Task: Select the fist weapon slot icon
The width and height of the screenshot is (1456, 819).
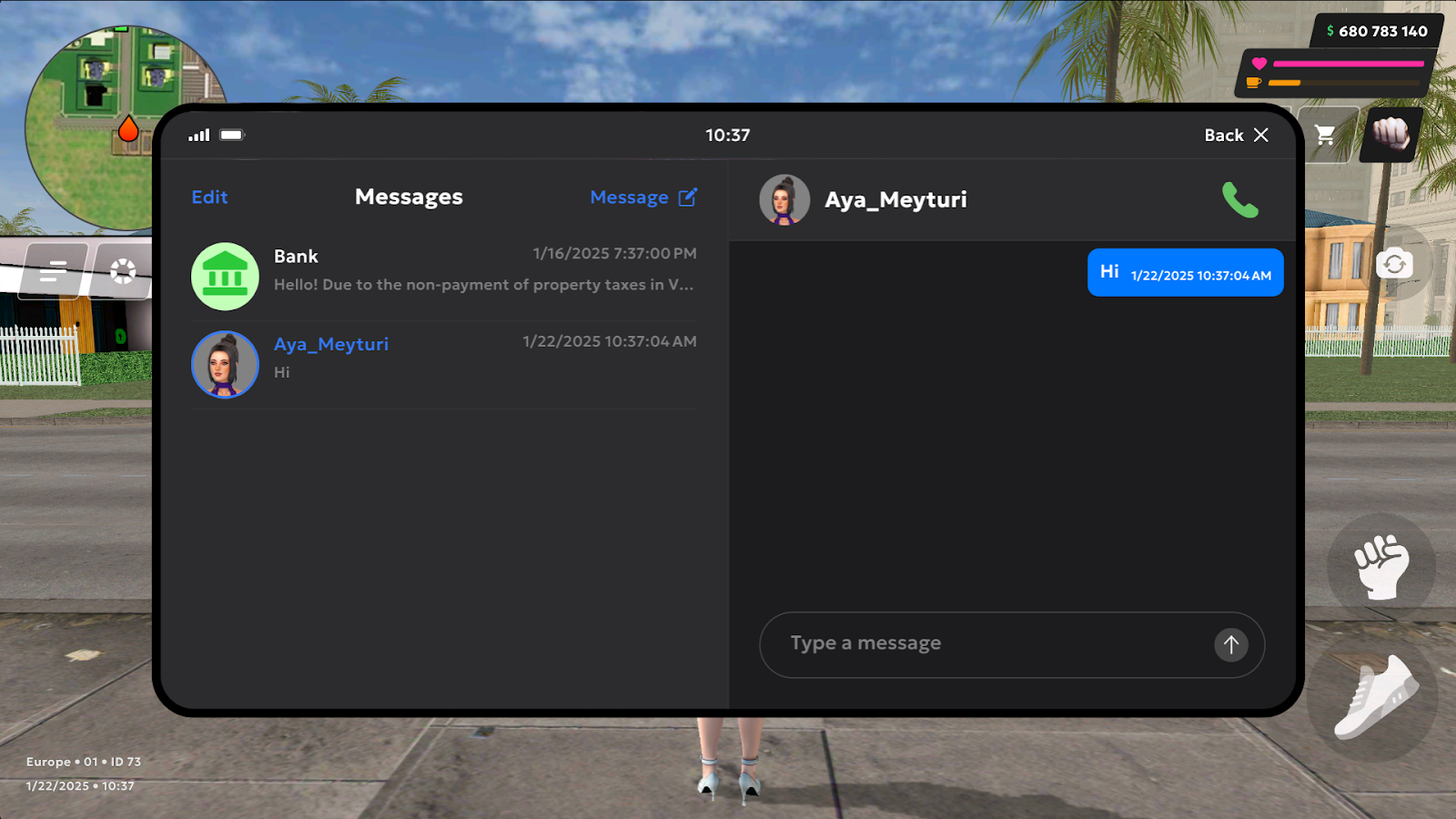Action: coord(1390,134)
